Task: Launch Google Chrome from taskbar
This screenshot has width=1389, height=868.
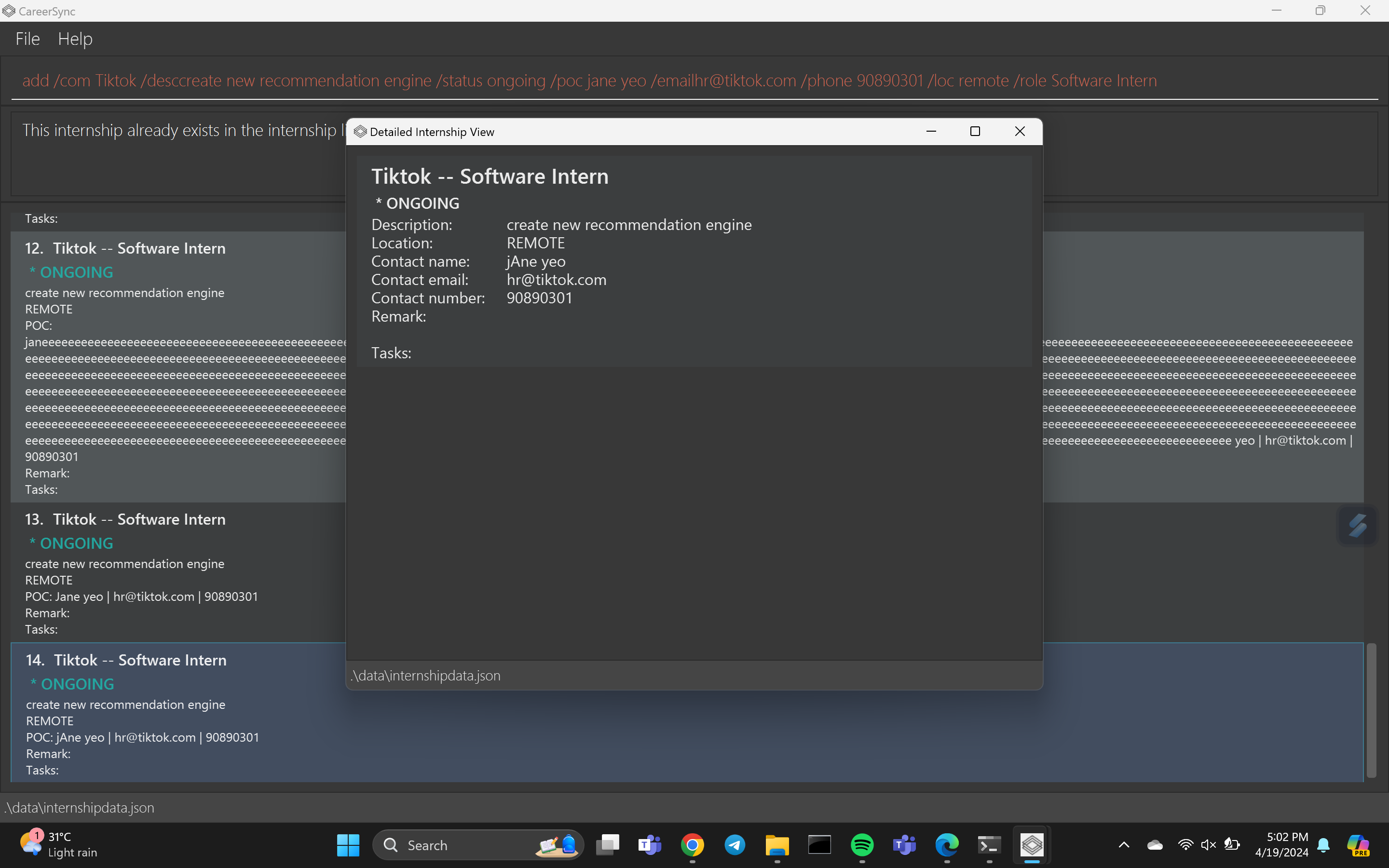Action: [x=692, y=845]
